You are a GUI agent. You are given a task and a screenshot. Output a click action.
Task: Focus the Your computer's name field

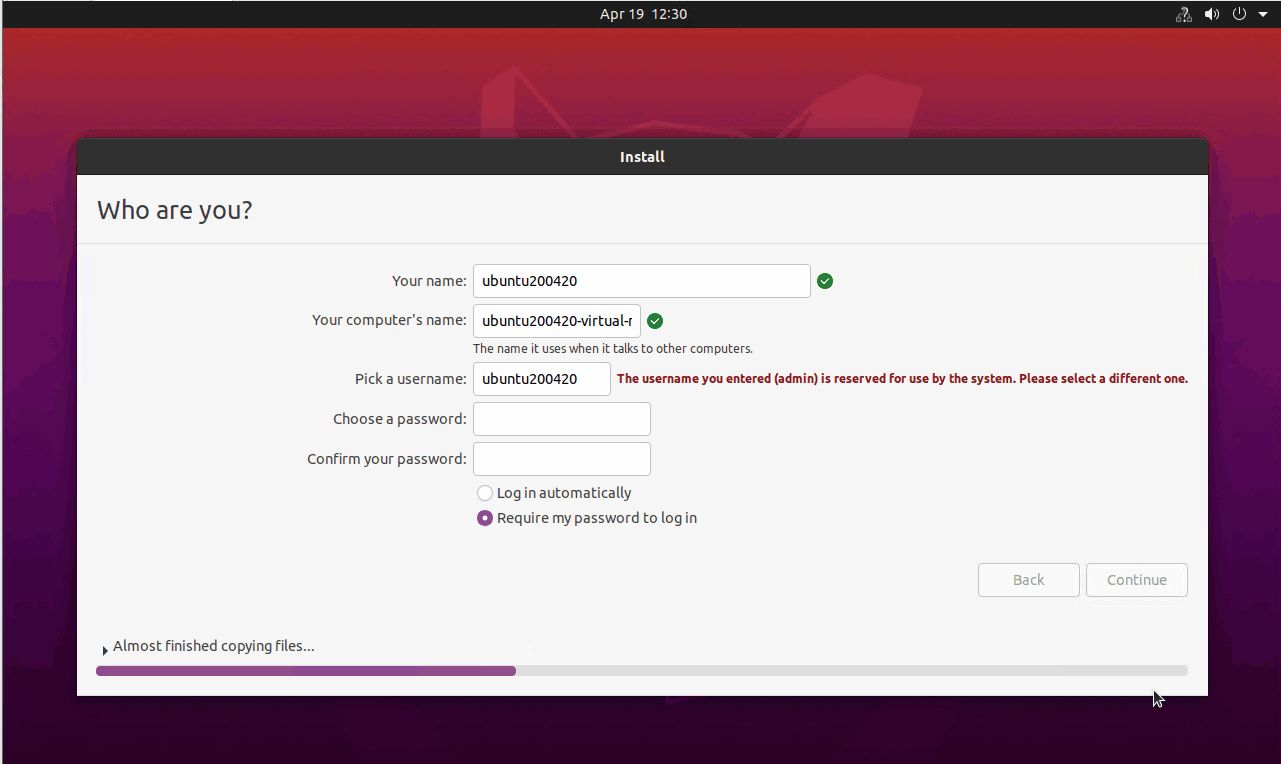click(x=557, y=321)
